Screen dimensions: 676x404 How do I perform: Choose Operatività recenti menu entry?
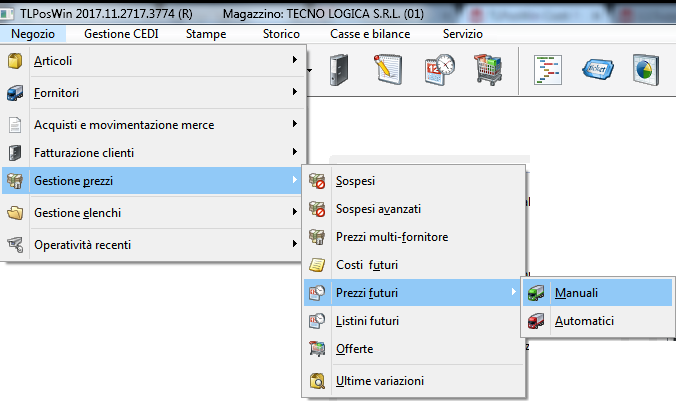[153, 244]
